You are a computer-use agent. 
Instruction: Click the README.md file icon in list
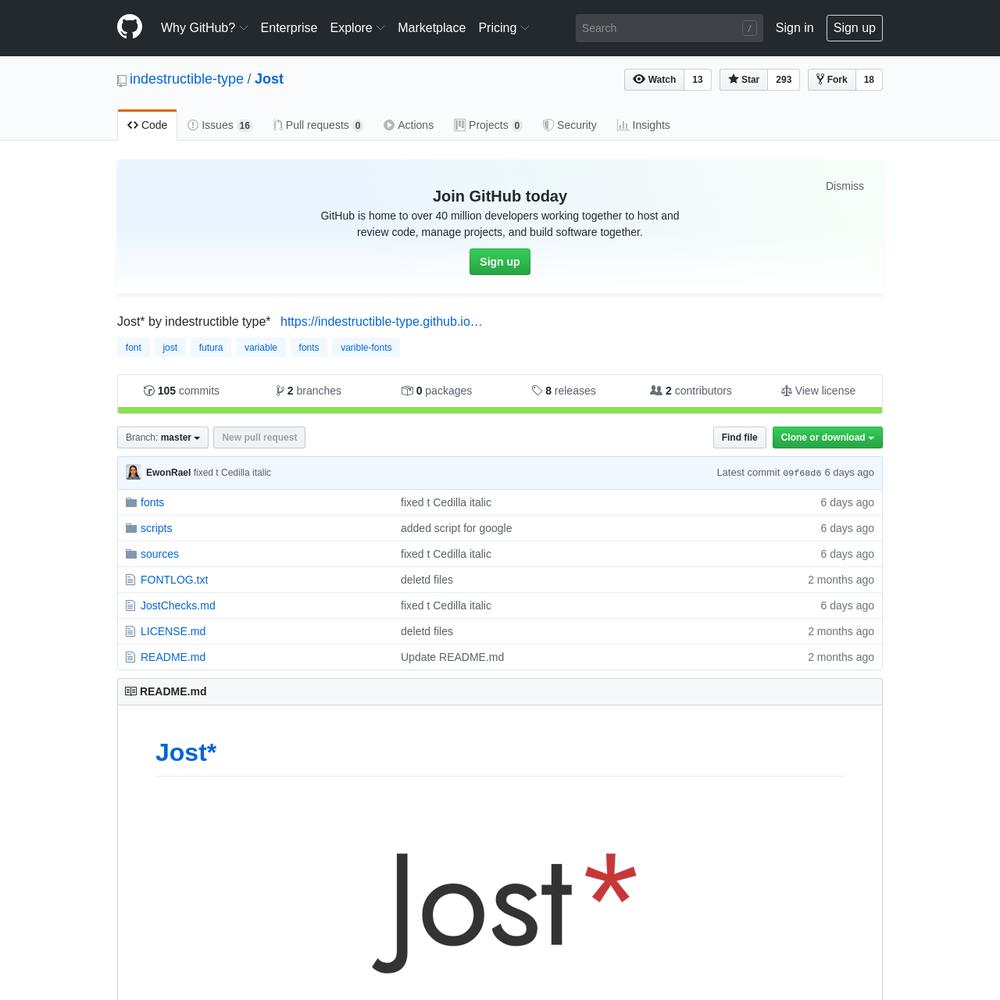coord(131,657)
